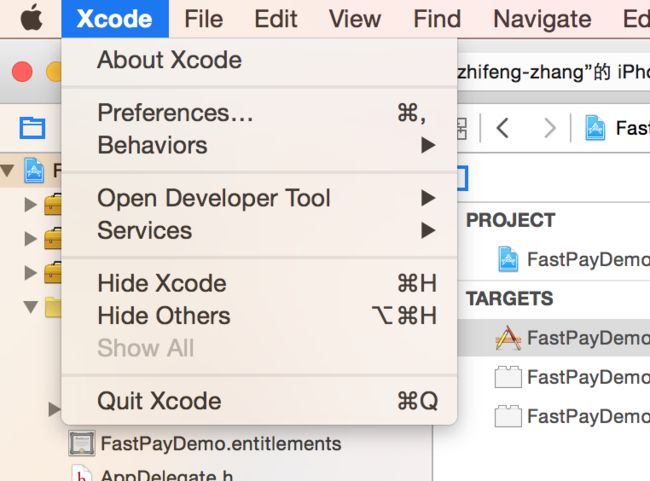Screen dimensions: 650x481
Task: Collapse the project root disclosure triangle
Action: coord(8,170)
